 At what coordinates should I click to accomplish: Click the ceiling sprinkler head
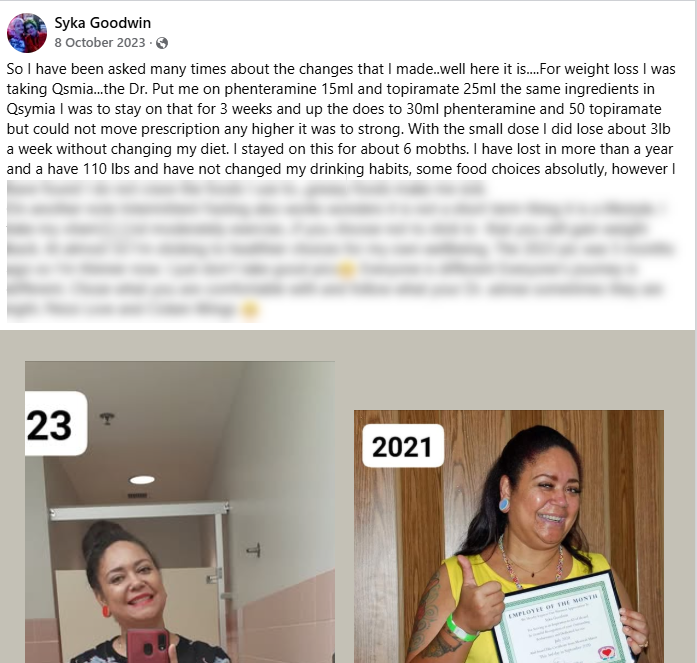(x=107, y=418)
